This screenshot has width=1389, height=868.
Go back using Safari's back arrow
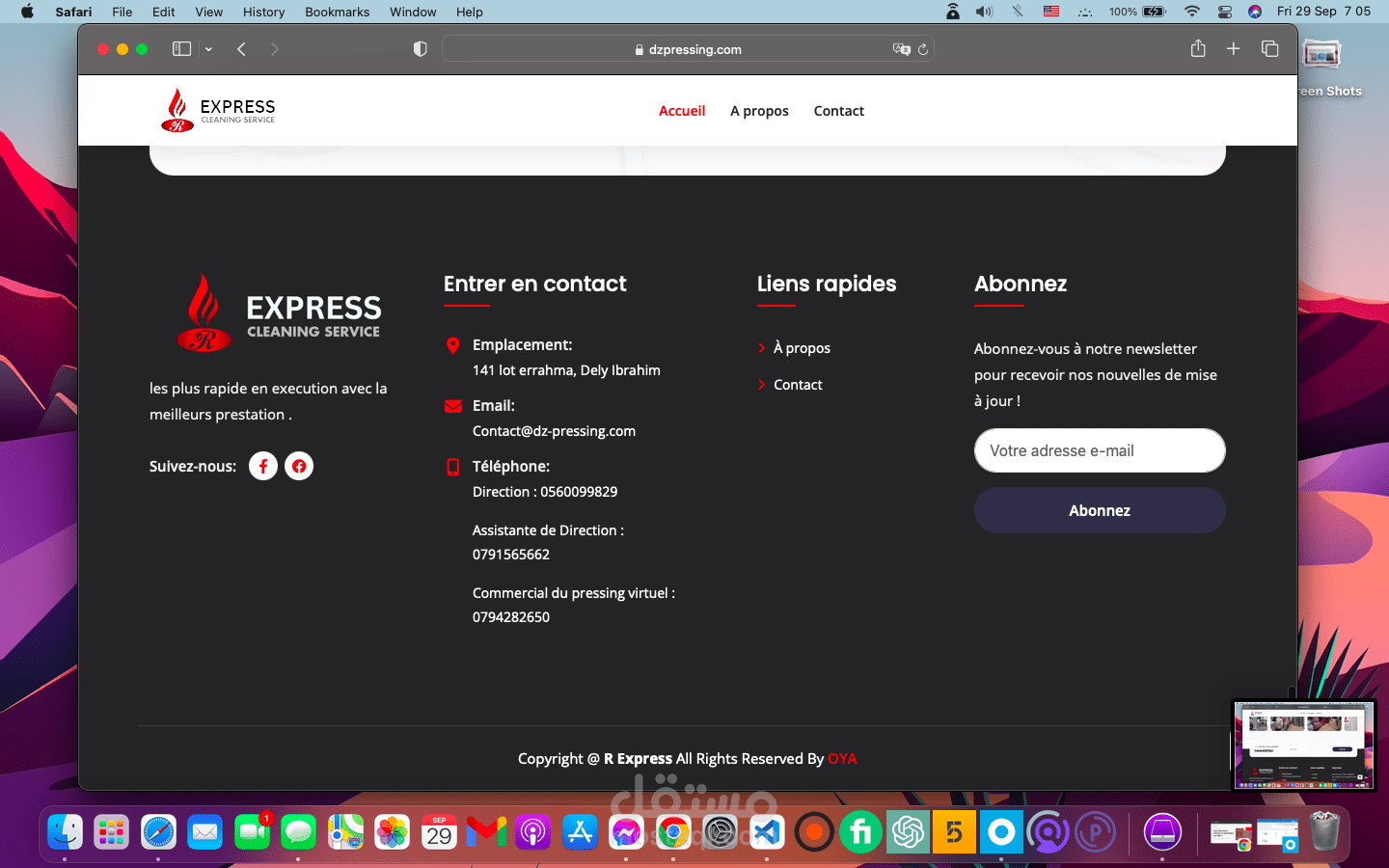point(241,49)
